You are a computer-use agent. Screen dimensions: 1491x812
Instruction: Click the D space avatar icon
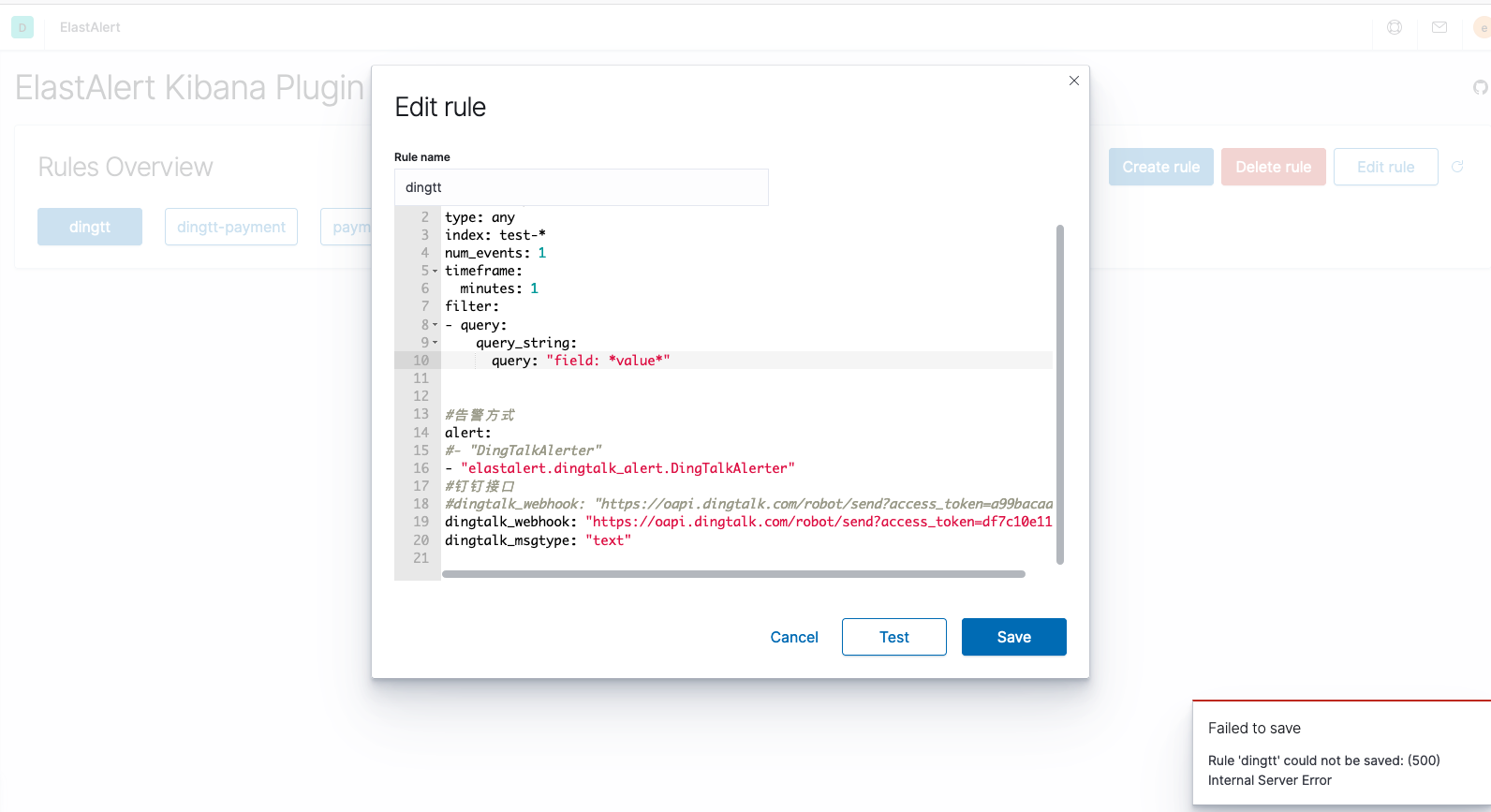[22, 27]
